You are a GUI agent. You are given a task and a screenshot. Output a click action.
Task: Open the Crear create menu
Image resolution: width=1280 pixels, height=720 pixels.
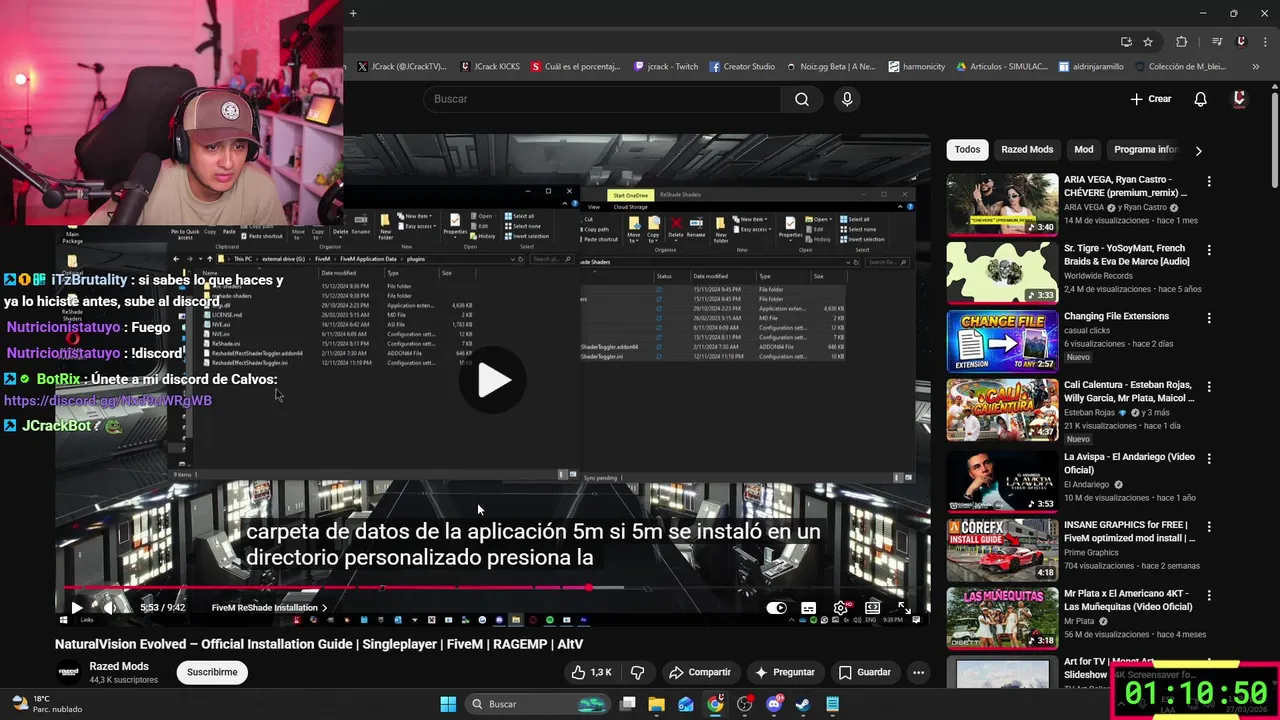pyautogui.click(x=1151, y=99)
